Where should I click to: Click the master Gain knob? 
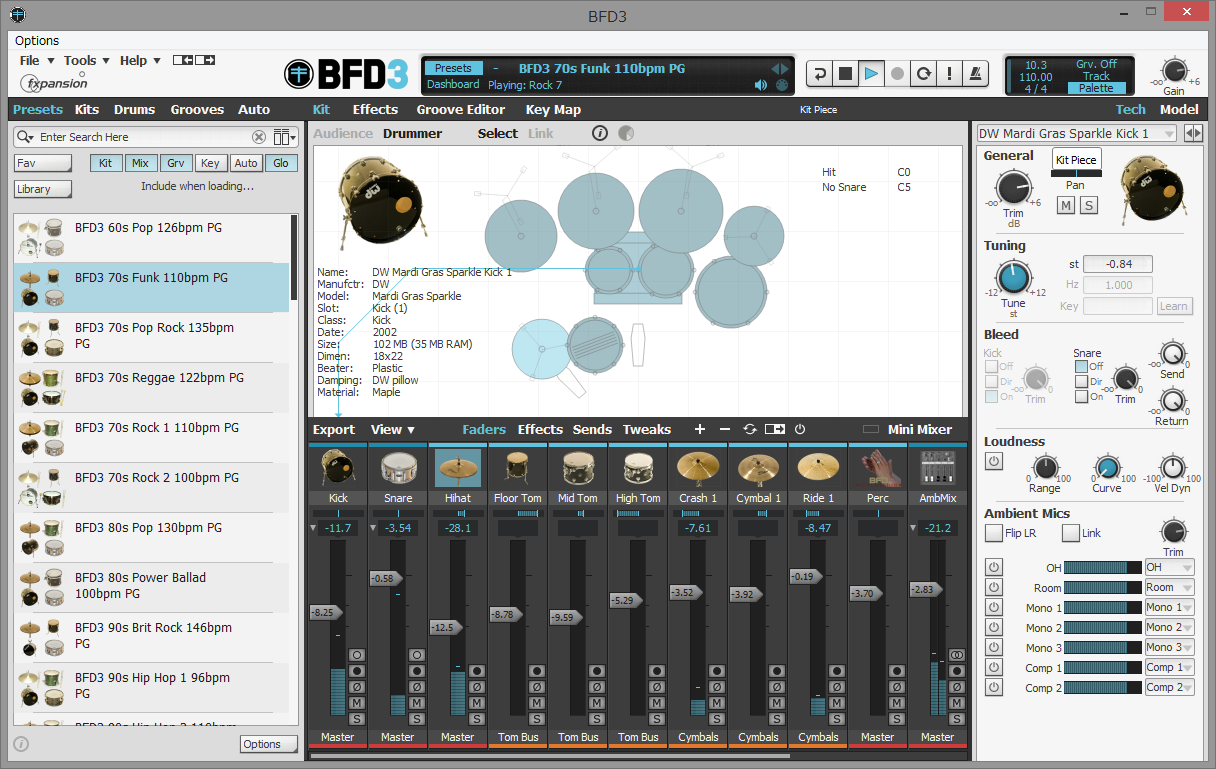(1173, 70)
